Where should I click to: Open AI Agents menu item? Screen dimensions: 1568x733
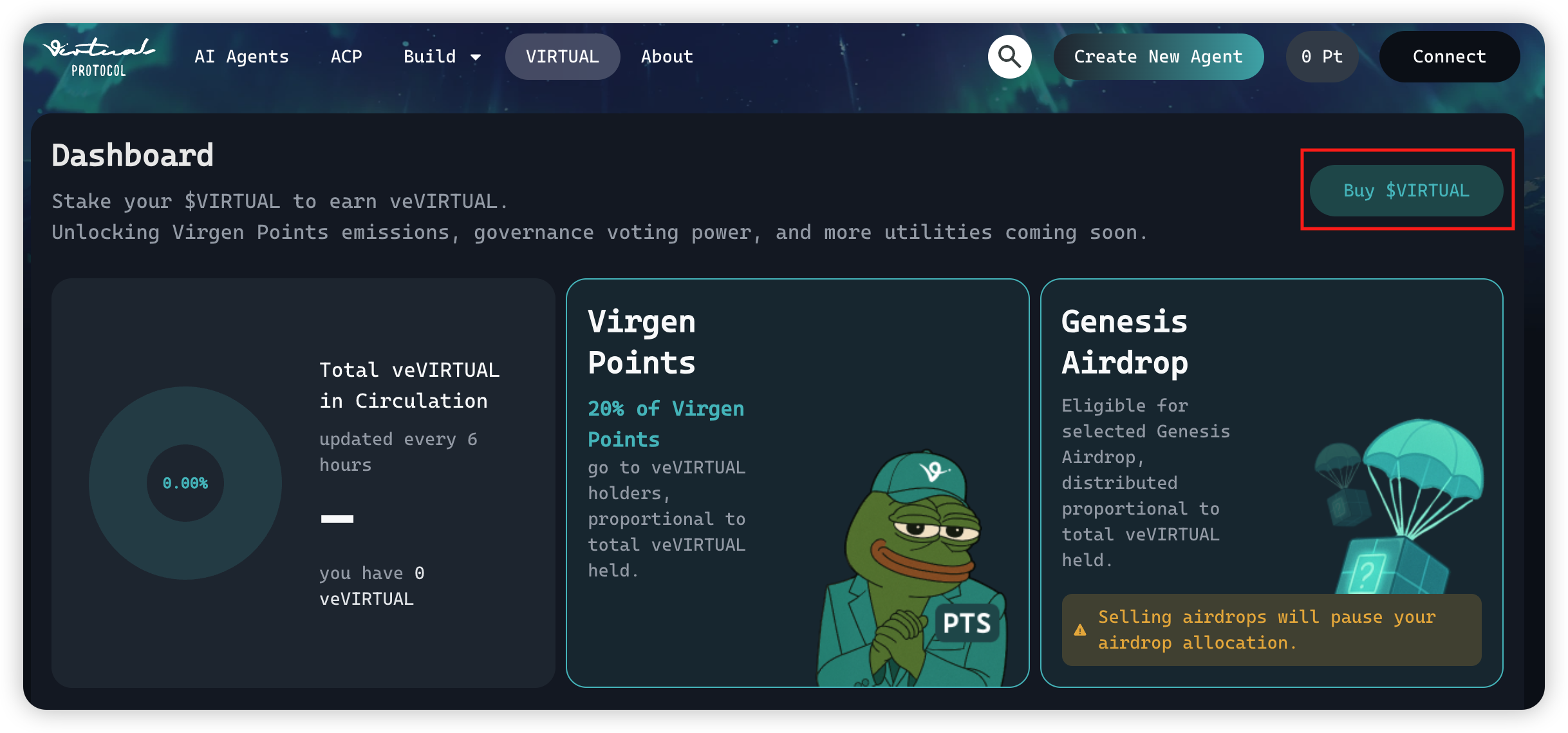click(x=241, y=57)
